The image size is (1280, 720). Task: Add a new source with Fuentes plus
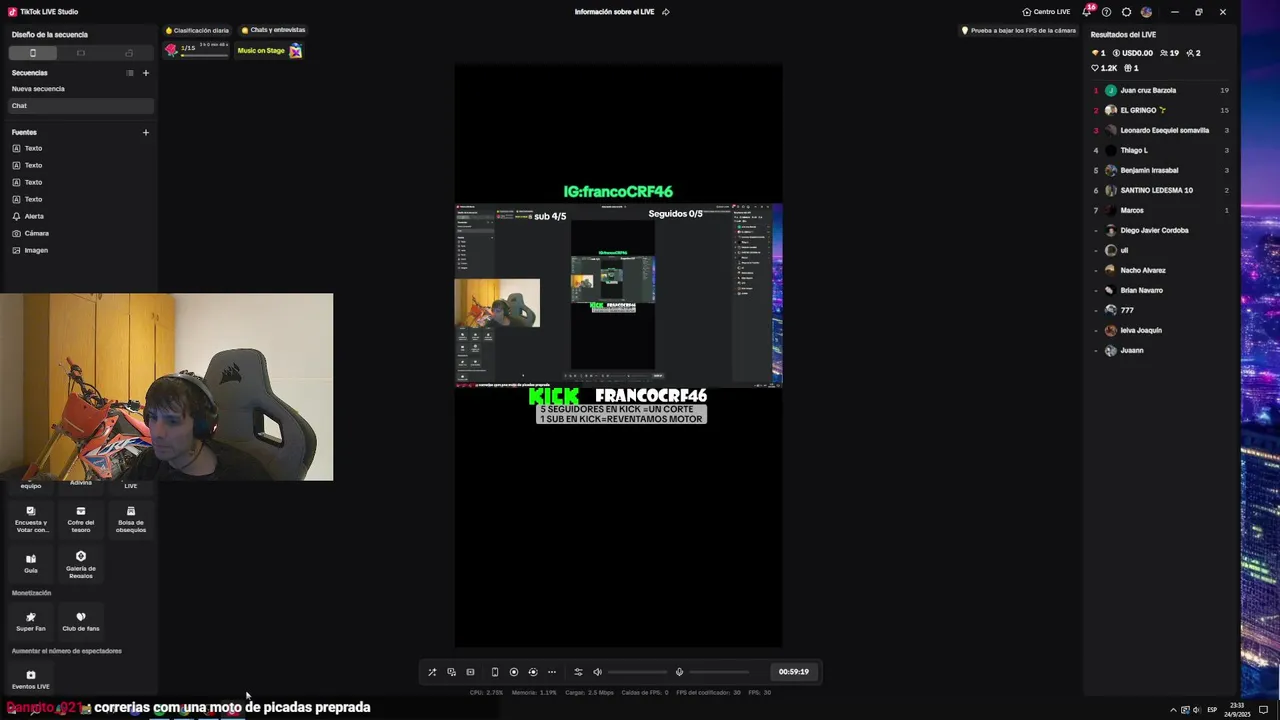point(146,132)
